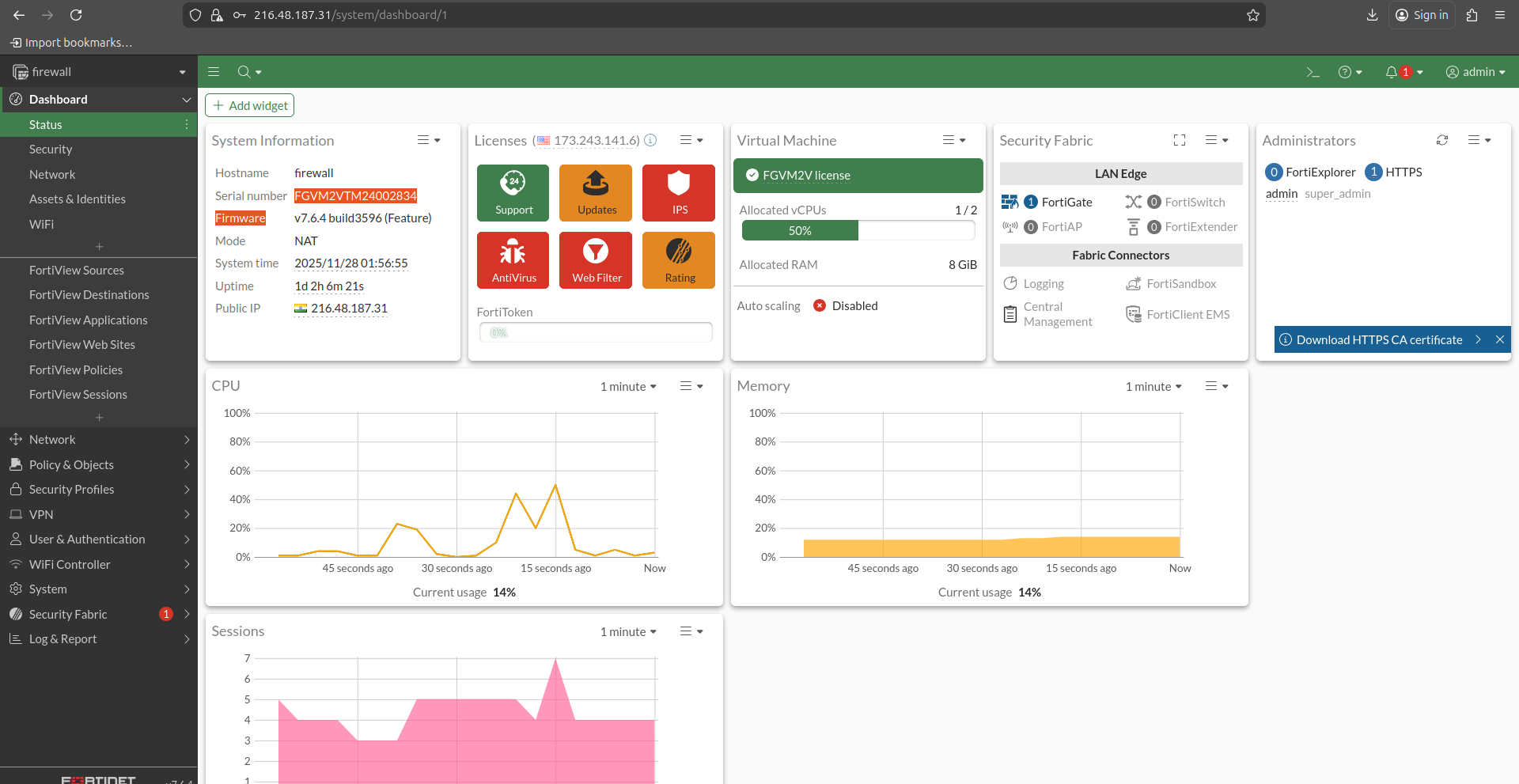This screenshot has width=1519, height=784.
Task: Open the Rating license tile
Action: 678,259
